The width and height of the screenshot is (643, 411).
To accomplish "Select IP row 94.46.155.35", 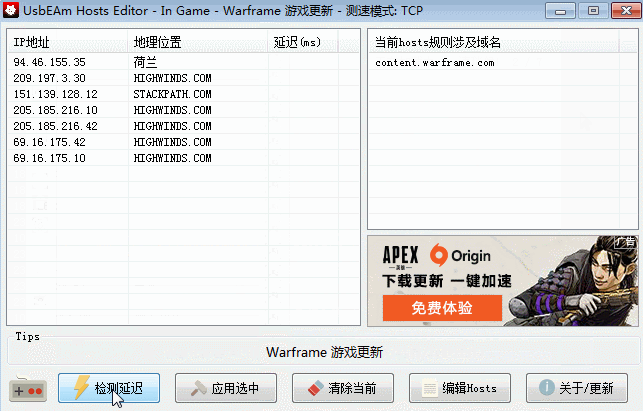I will [x=50, y=62].
